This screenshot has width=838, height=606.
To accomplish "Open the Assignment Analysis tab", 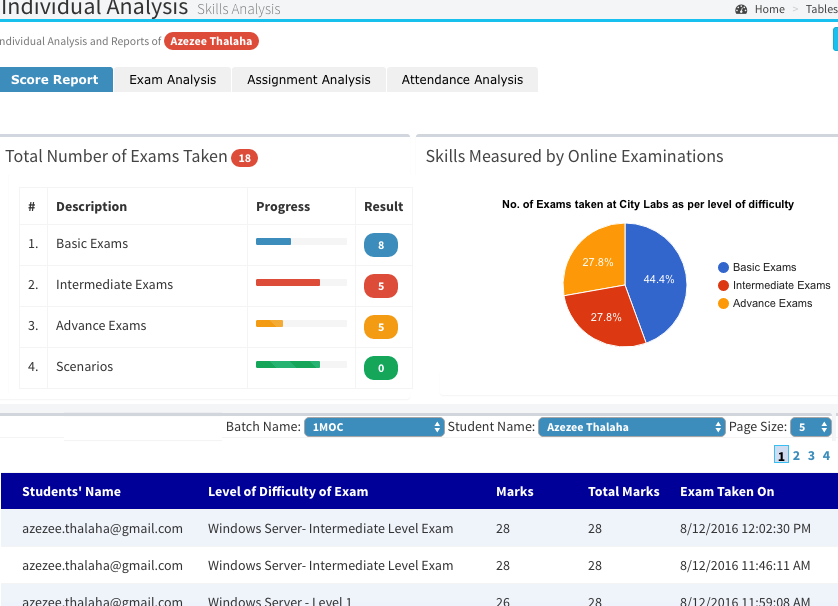I will point(308,80).
